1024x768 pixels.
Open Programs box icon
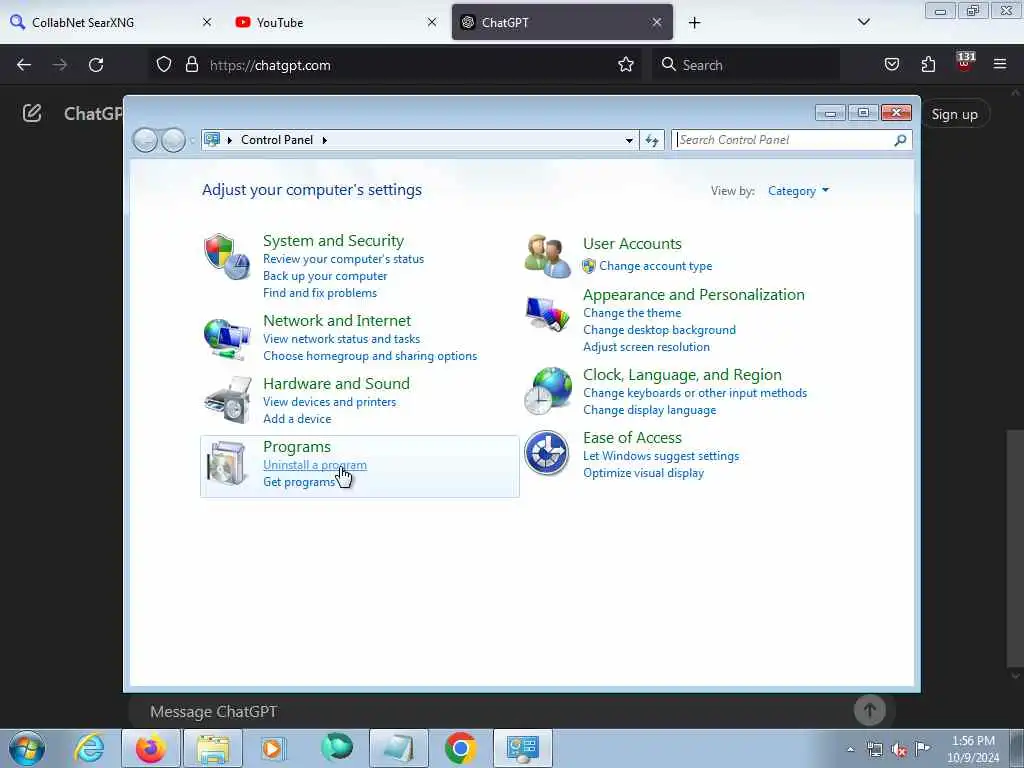pyautogui.click(x=227, y=463)
